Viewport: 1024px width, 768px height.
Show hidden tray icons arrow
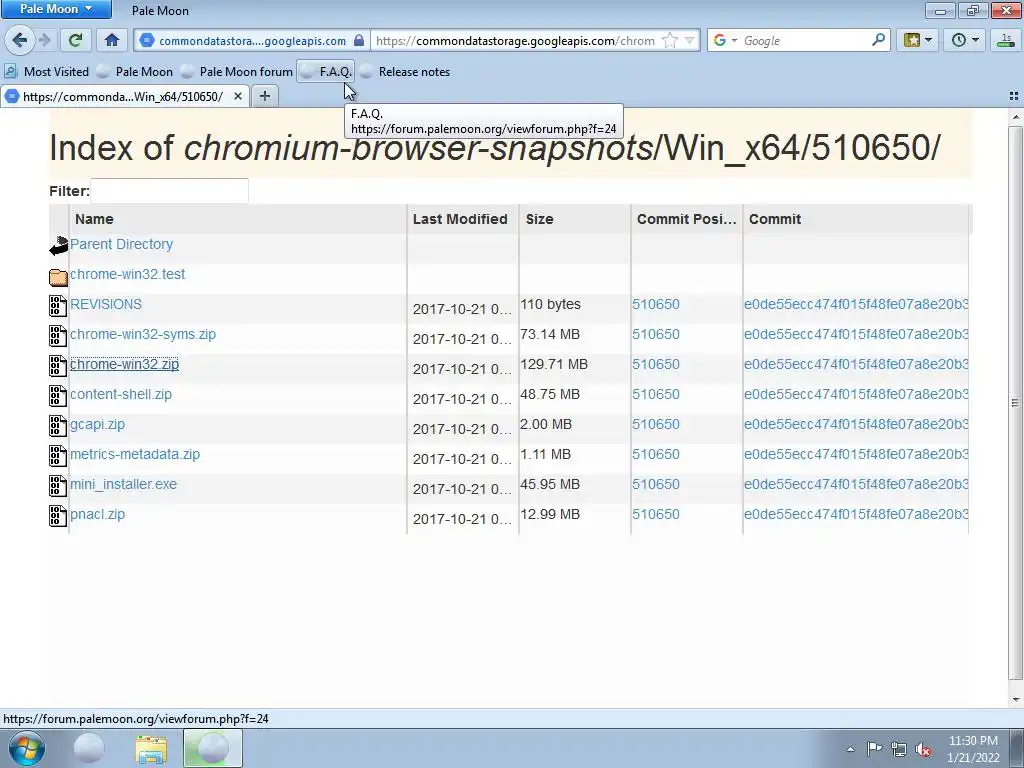[850, 749]
